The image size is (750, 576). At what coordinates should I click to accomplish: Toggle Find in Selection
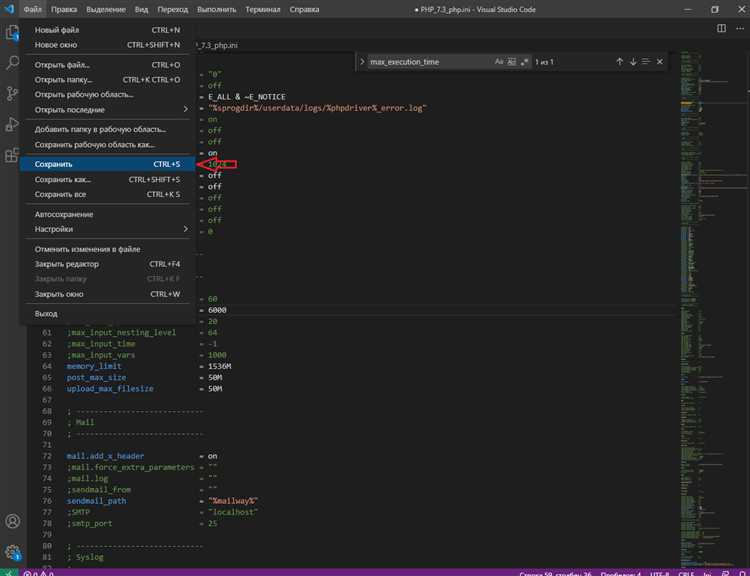(x=646, y=62)
